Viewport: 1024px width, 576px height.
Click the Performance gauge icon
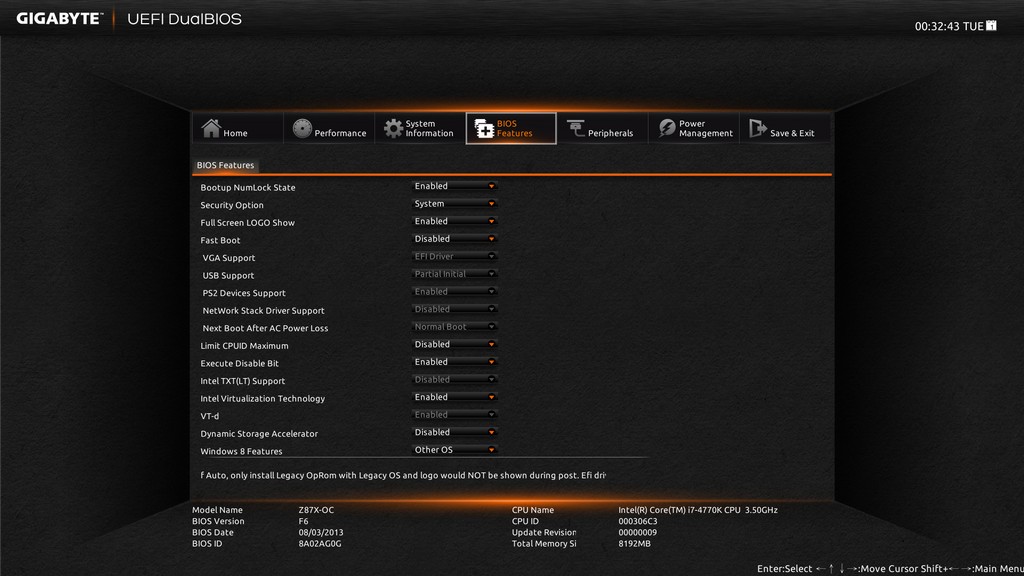click(302, 128)
